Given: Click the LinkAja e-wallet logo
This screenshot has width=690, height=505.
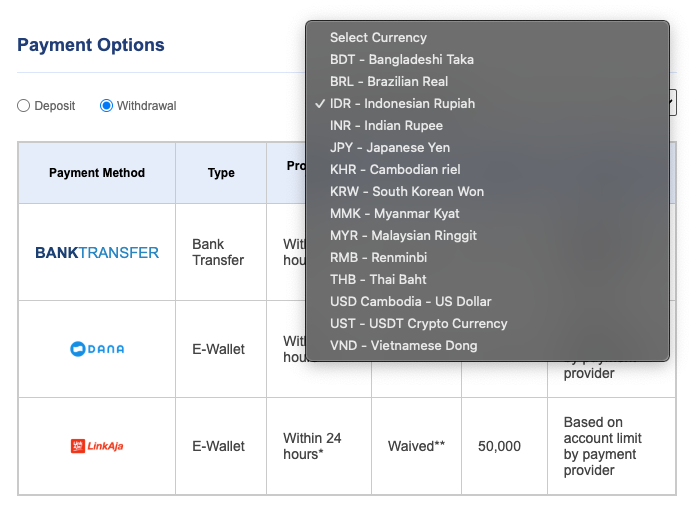Looking at the screenshot, I should (97, 446).
